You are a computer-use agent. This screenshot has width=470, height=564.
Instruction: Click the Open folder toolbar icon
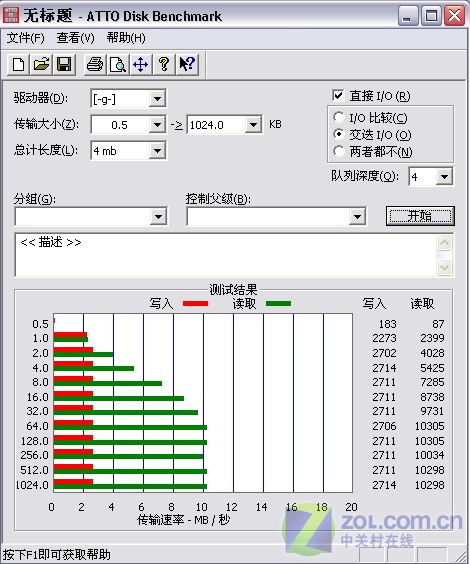[41, 65]
